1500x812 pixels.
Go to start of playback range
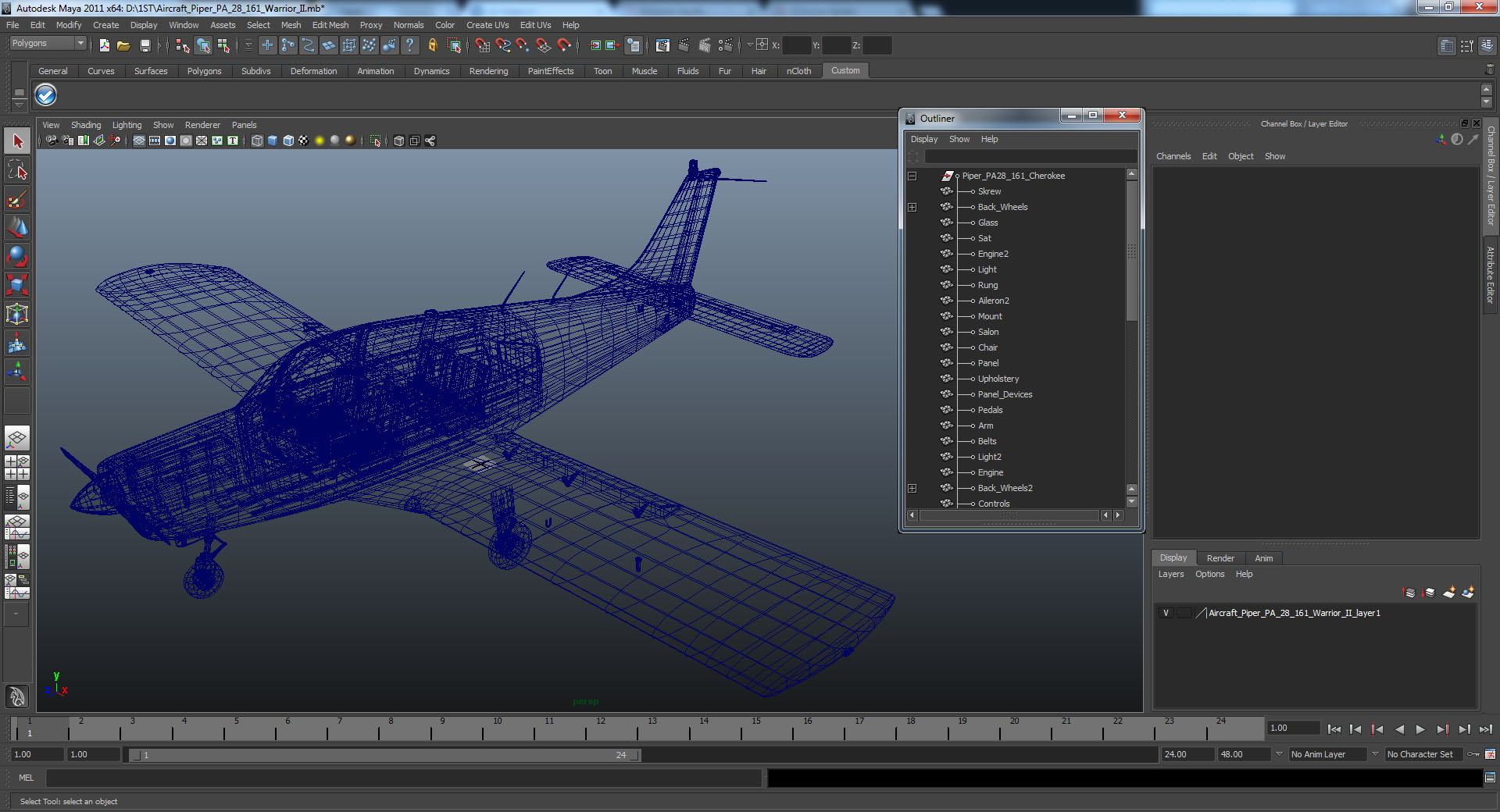coord(1334,729)
